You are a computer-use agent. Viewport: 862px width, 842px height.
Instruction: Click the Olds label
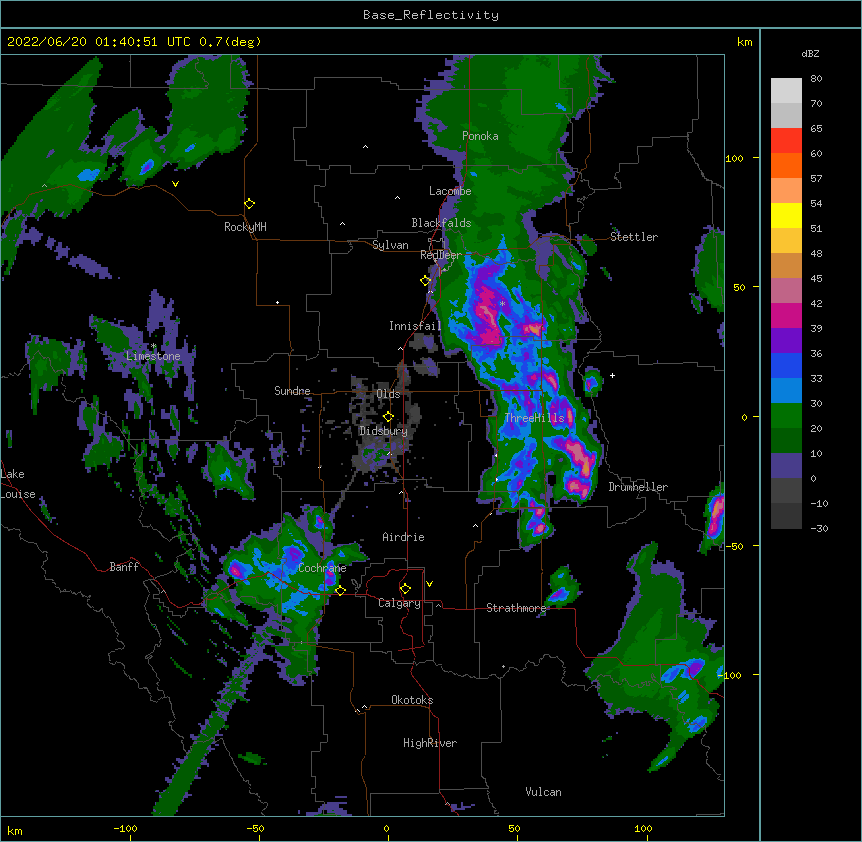(x=388, y=394)
